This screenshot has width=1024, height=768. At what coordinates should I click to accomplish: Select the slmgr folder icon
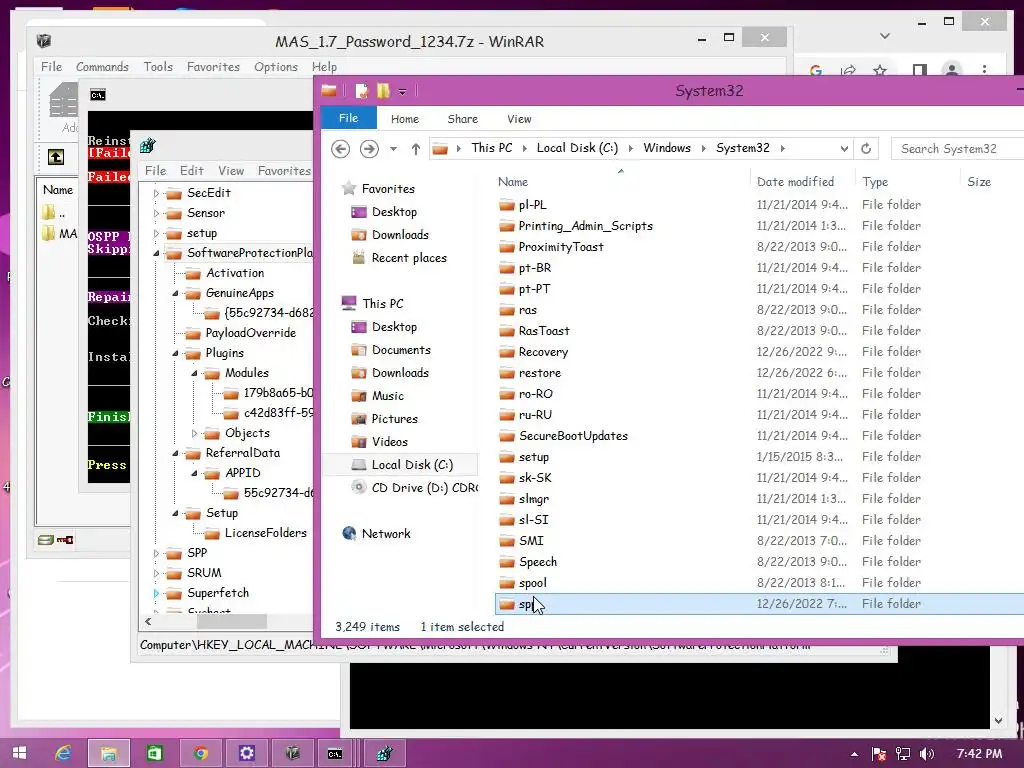[507, 499]
